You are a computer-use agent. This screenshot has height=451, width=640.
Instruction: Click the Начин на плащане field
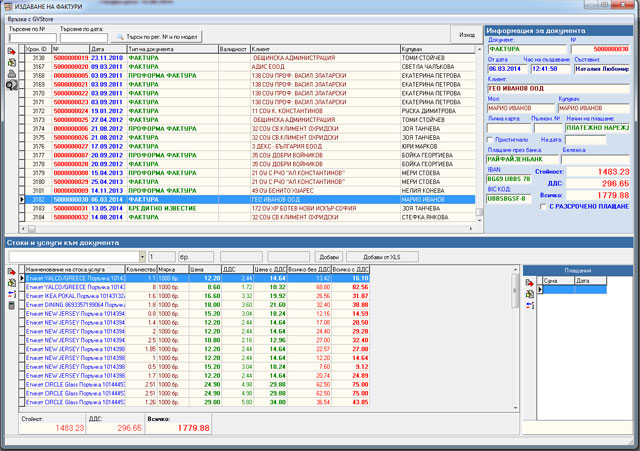click(x=598, y=128)
